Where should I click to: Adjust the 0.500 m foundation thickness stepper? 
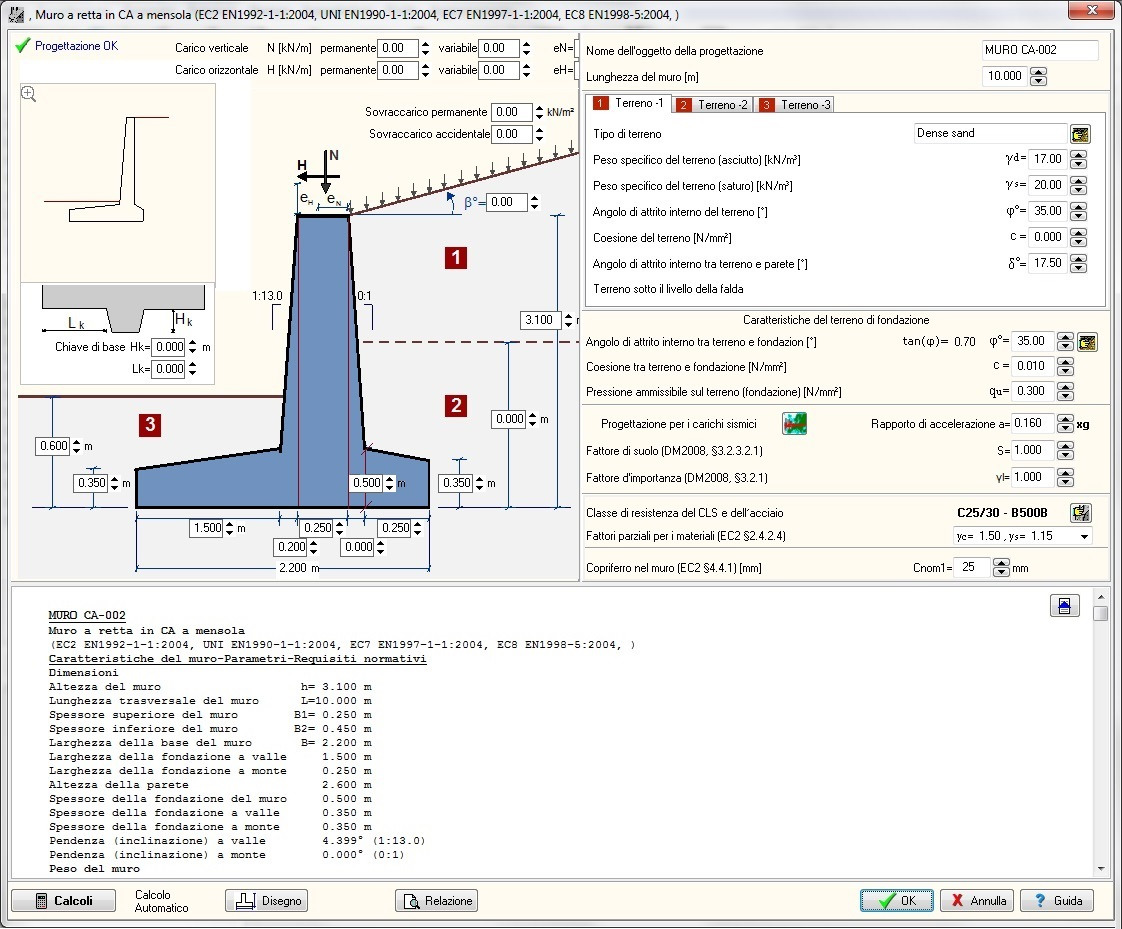[x=389, y=483]
